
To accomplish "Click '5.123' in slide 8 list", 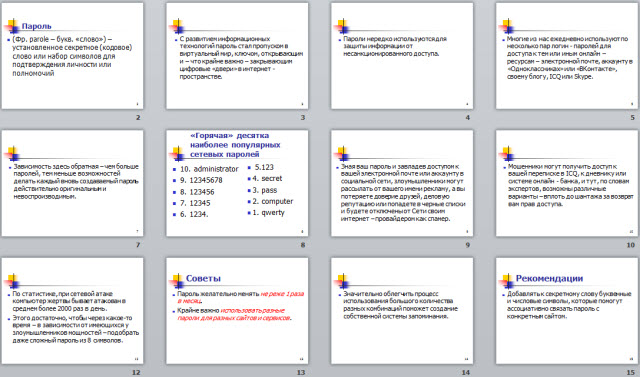I will click(264, 167).
